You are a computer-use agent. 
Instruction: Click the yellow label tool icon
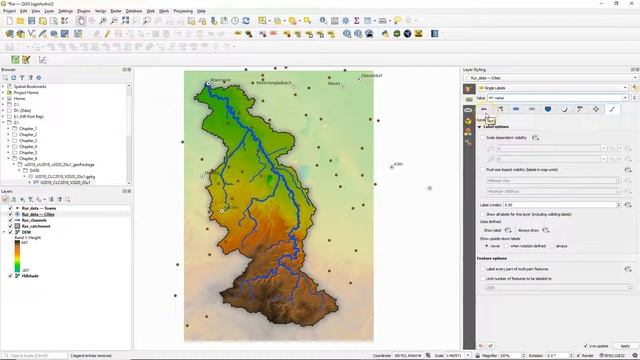point(238,34)
